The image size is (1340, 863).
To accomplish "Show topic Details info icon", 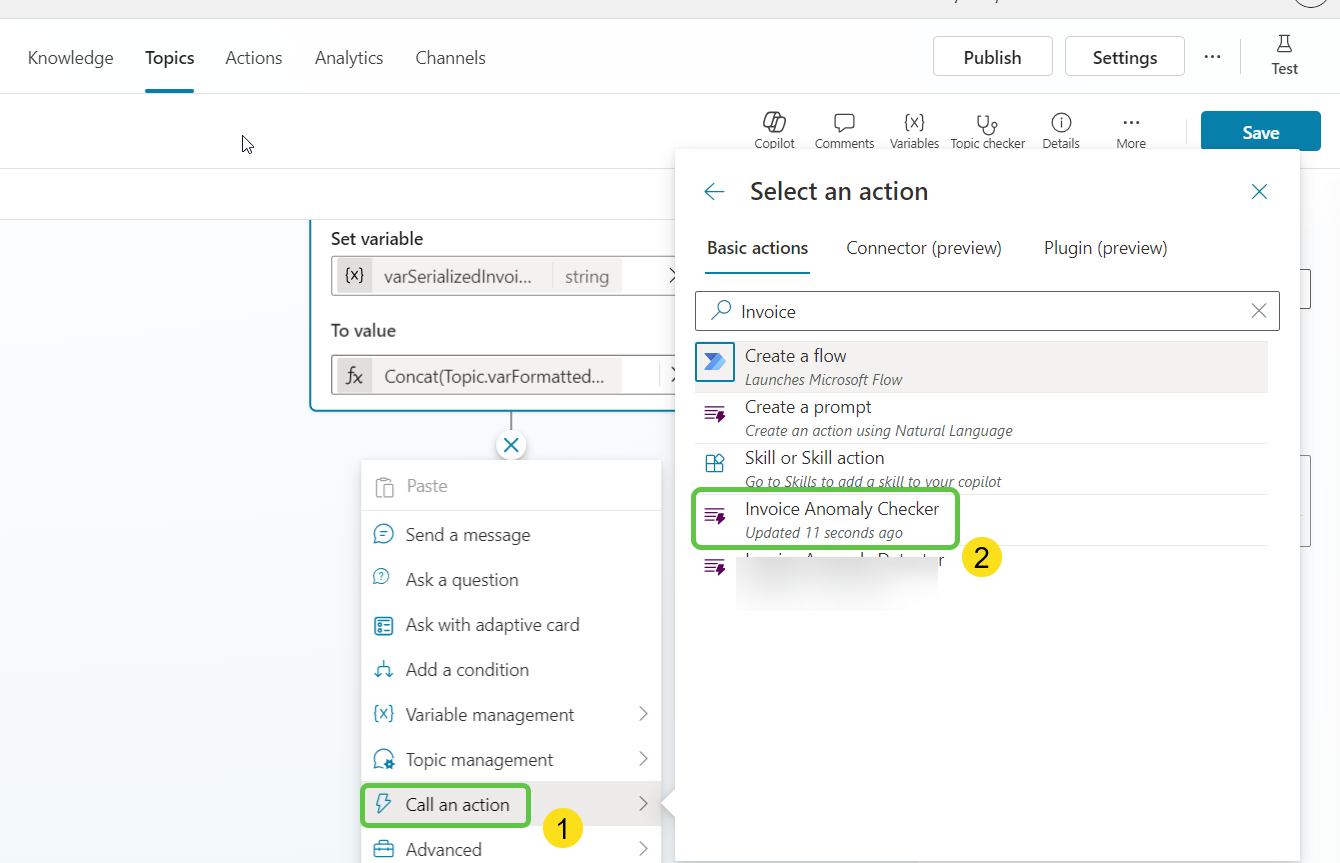I will coord(1061,124).
